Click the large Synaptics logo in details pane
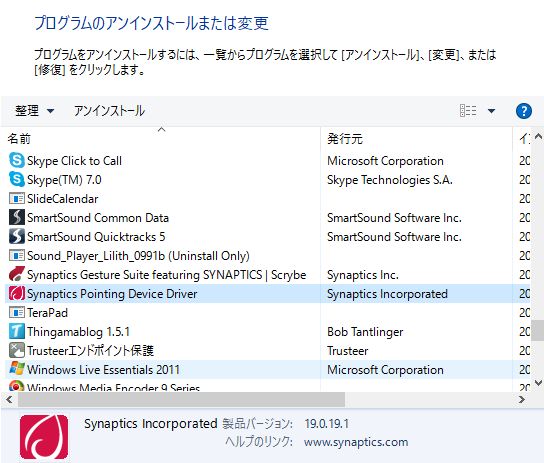Screen dimensions: 544x463 (44, 437)
